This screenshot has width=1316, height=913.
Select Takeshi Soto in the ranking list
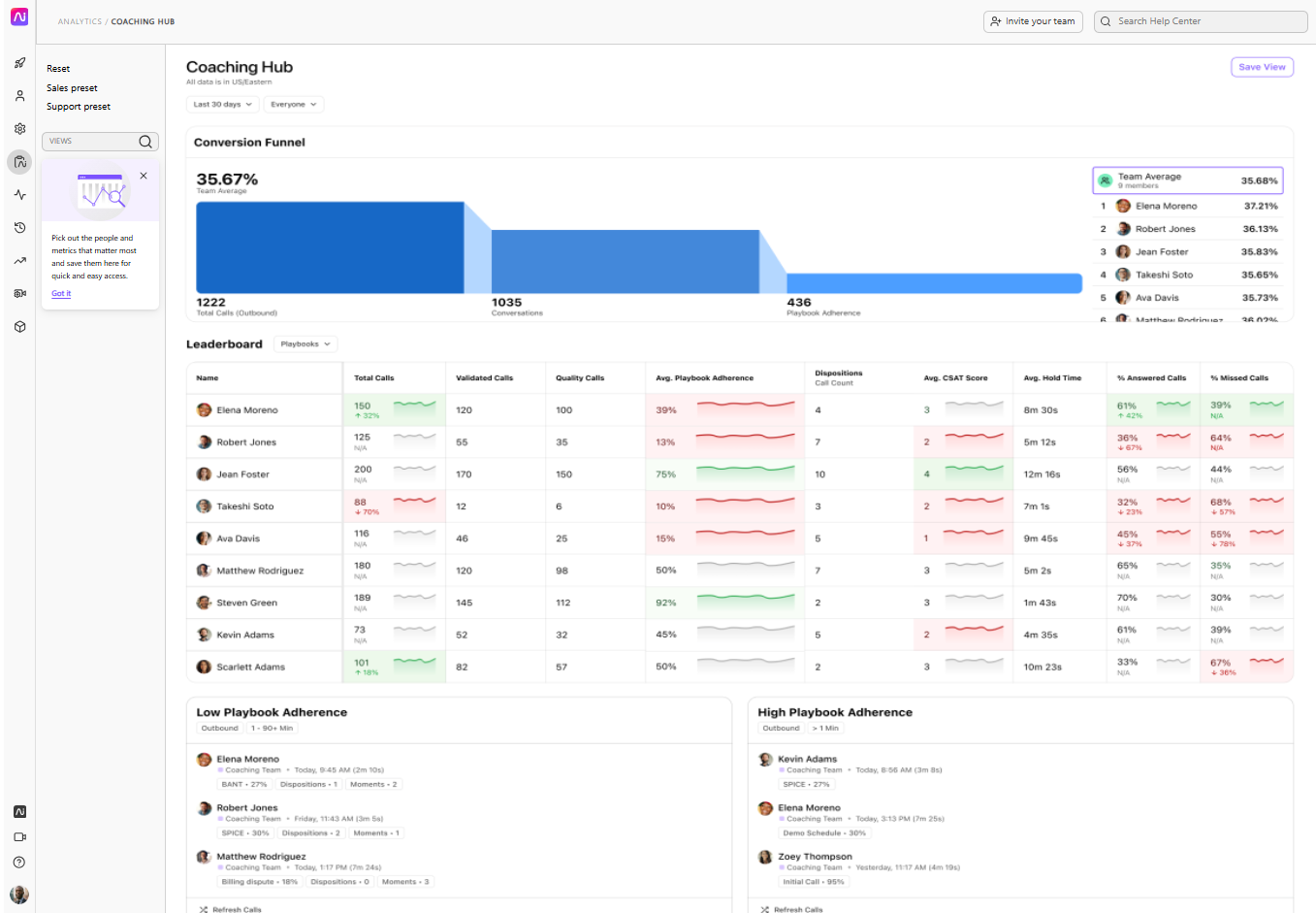click(1188, 276)
